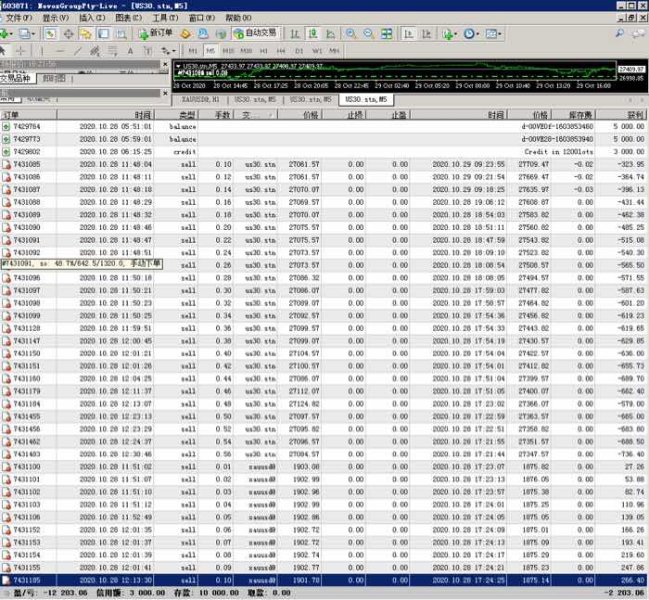Toggle chart auto scroll icon
The width and height of the screenshot is (649, 600).
point(409,34)
